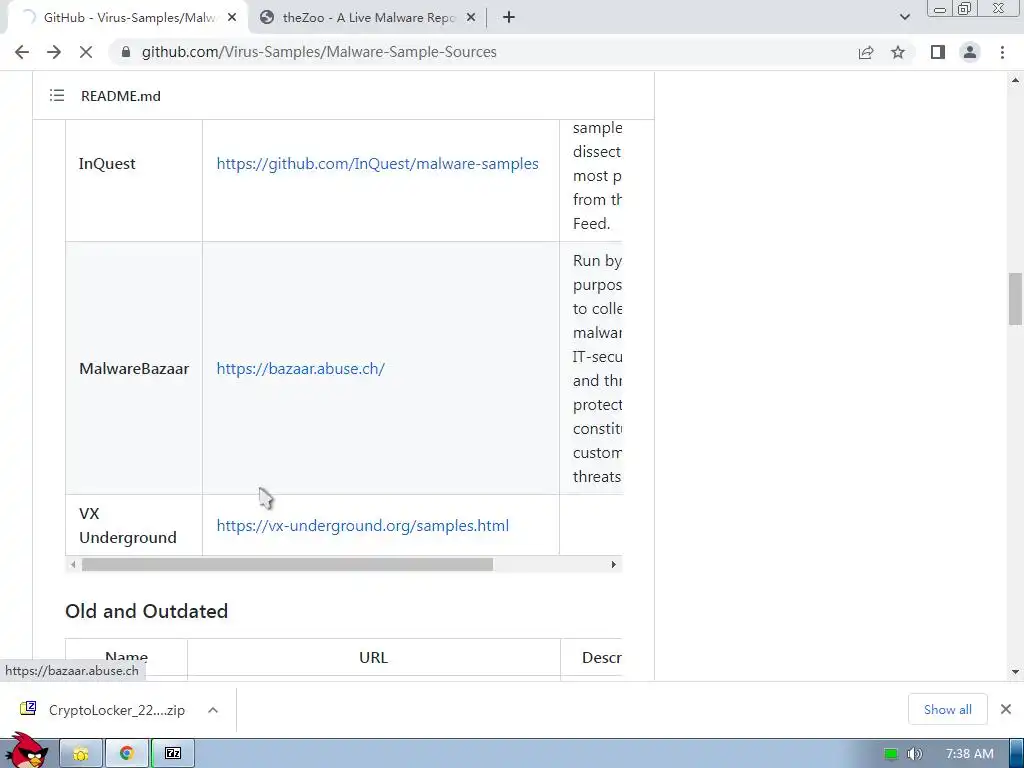Share this page icon

866,52
